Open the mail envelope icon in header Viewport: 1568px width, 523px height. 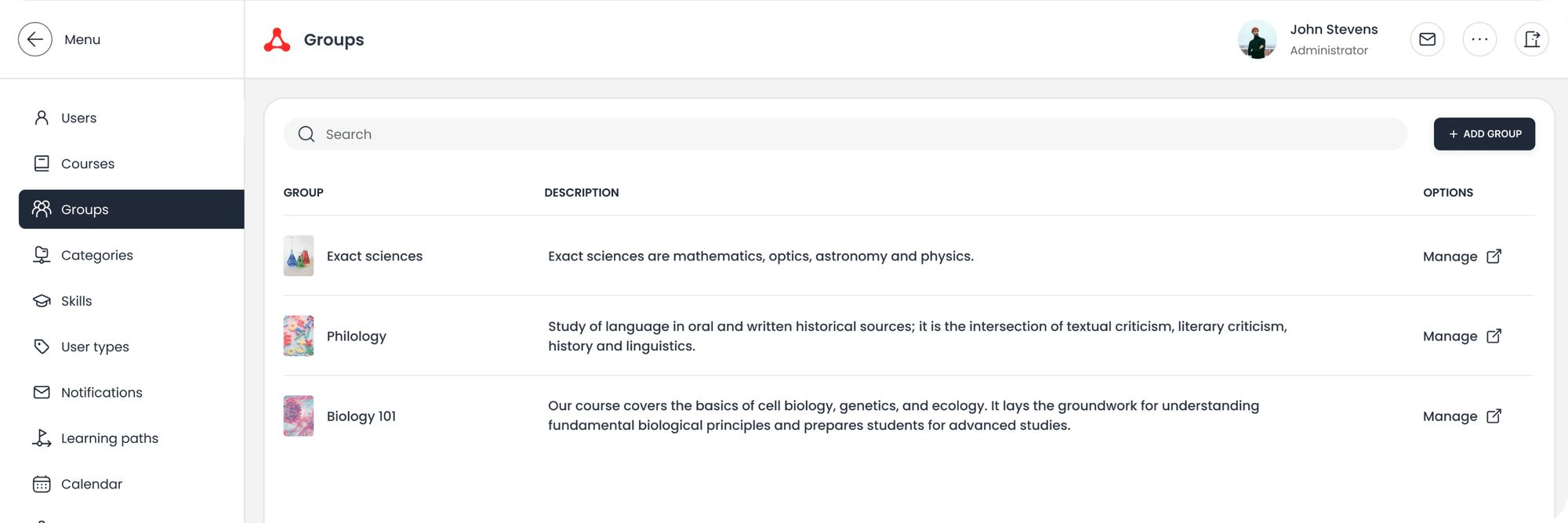(x=1427, y=39)
